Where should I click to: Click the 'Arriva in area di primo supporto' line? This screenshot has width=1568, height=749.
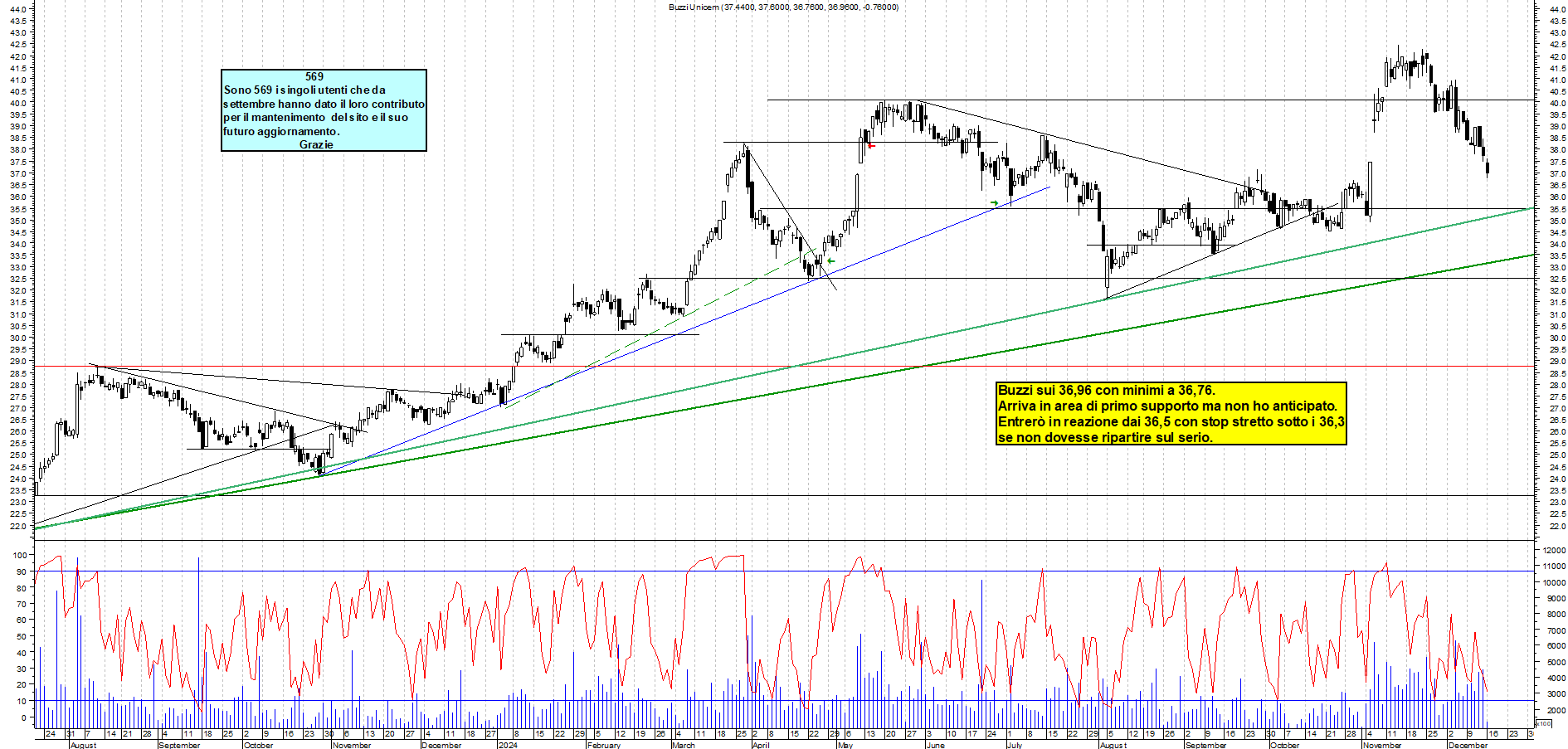tap(1167, 406)
